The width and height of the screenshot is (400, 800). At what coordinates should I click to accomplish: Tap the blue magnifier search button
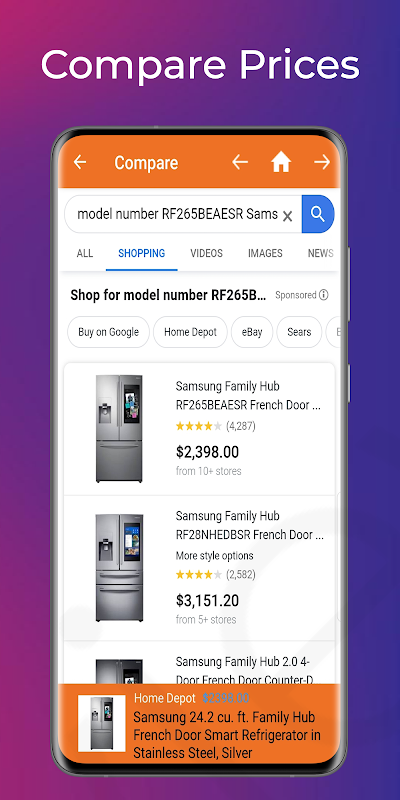coord(318,214)
